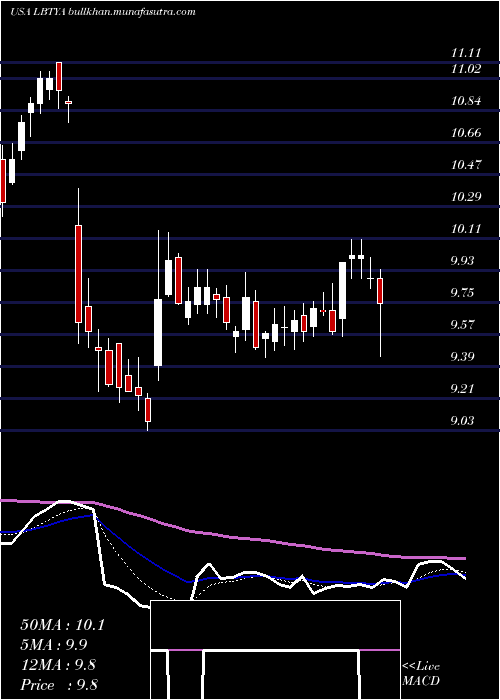Click the 10.66 price axis label

point(466,133)
